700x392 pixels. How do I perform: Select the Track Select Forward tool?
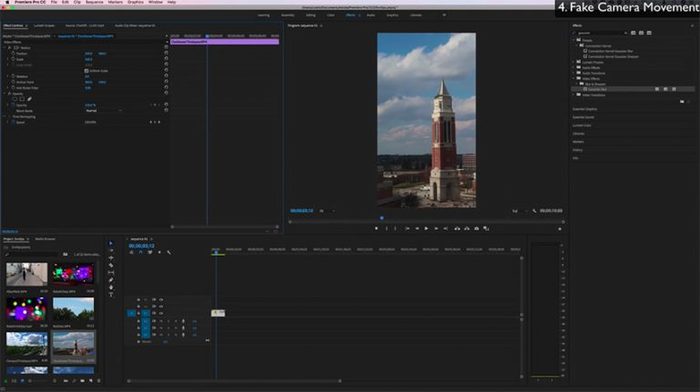pos(111,250)
